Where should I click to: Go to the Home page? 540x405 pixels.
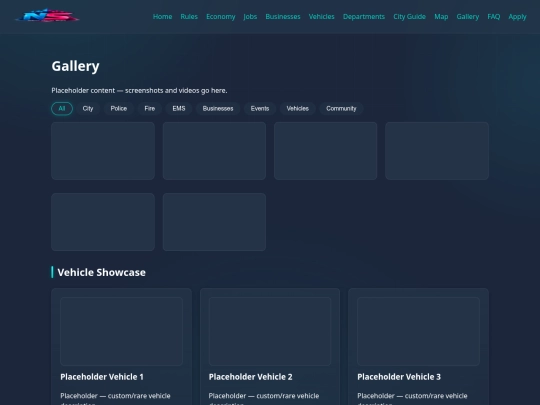(x=162, y=17)
